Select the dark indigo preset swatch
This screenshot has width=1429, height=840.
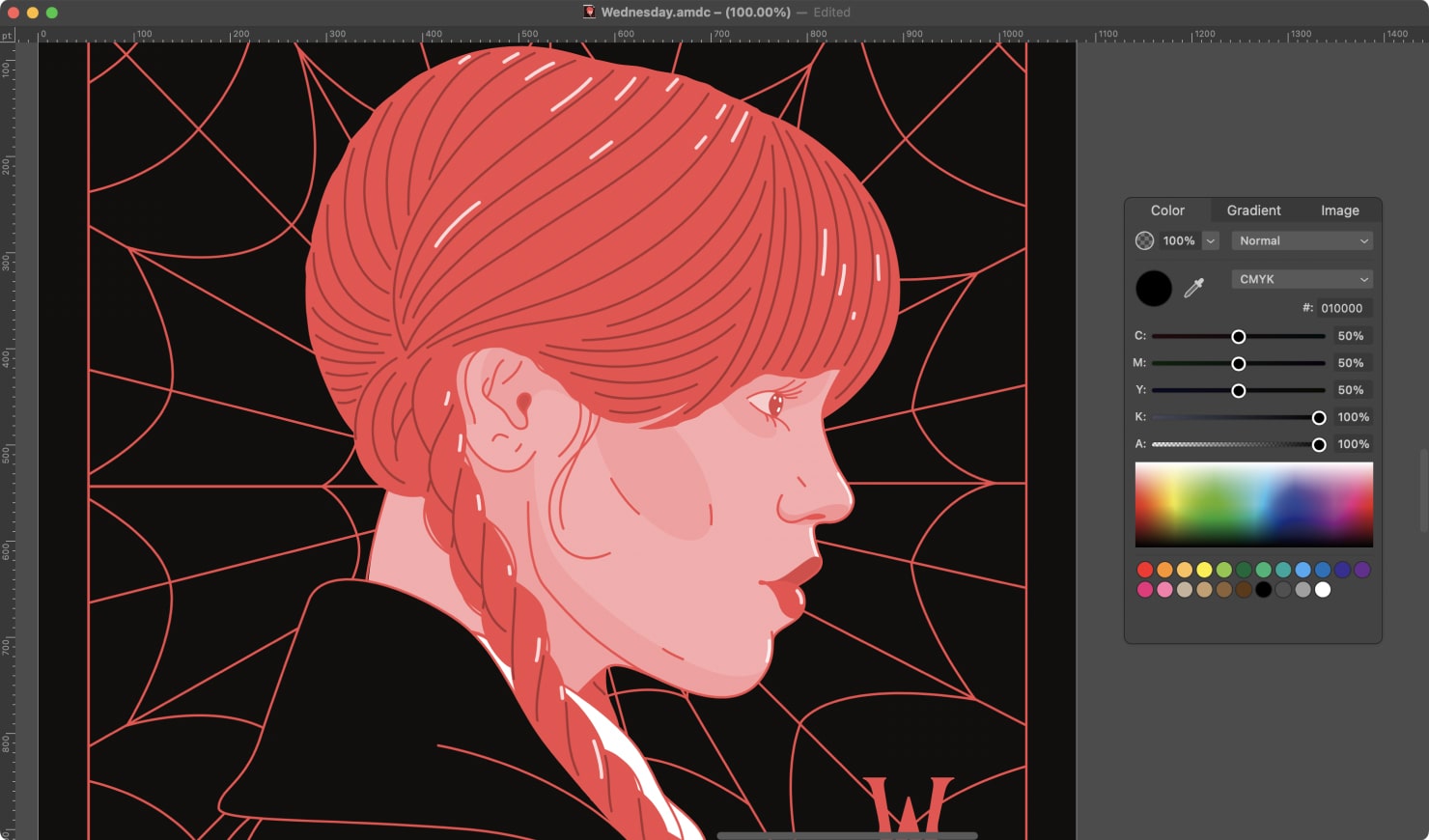pos(1342,570)
